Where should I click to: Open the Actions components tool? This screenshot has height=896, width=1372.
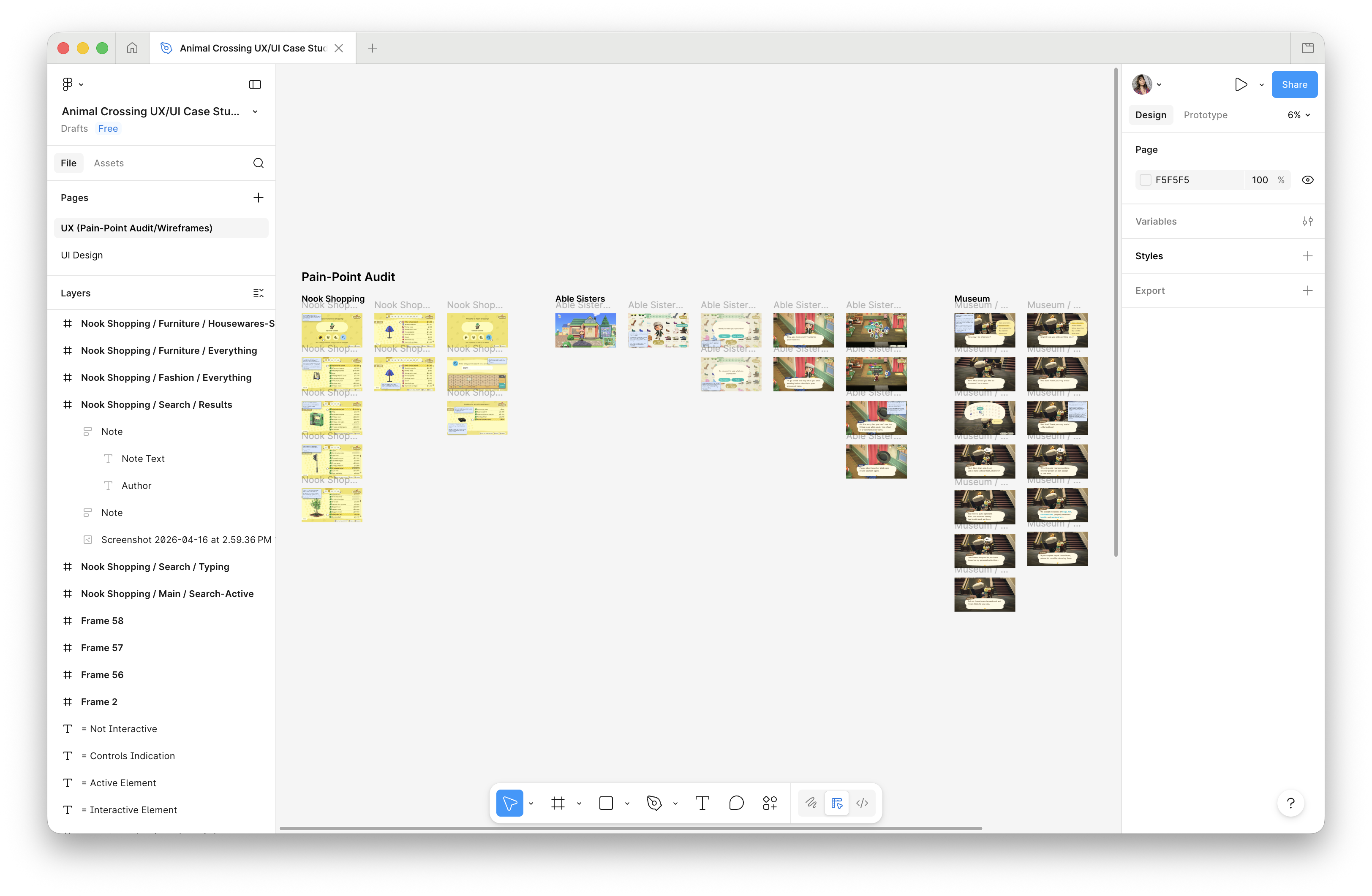(770, 803)
